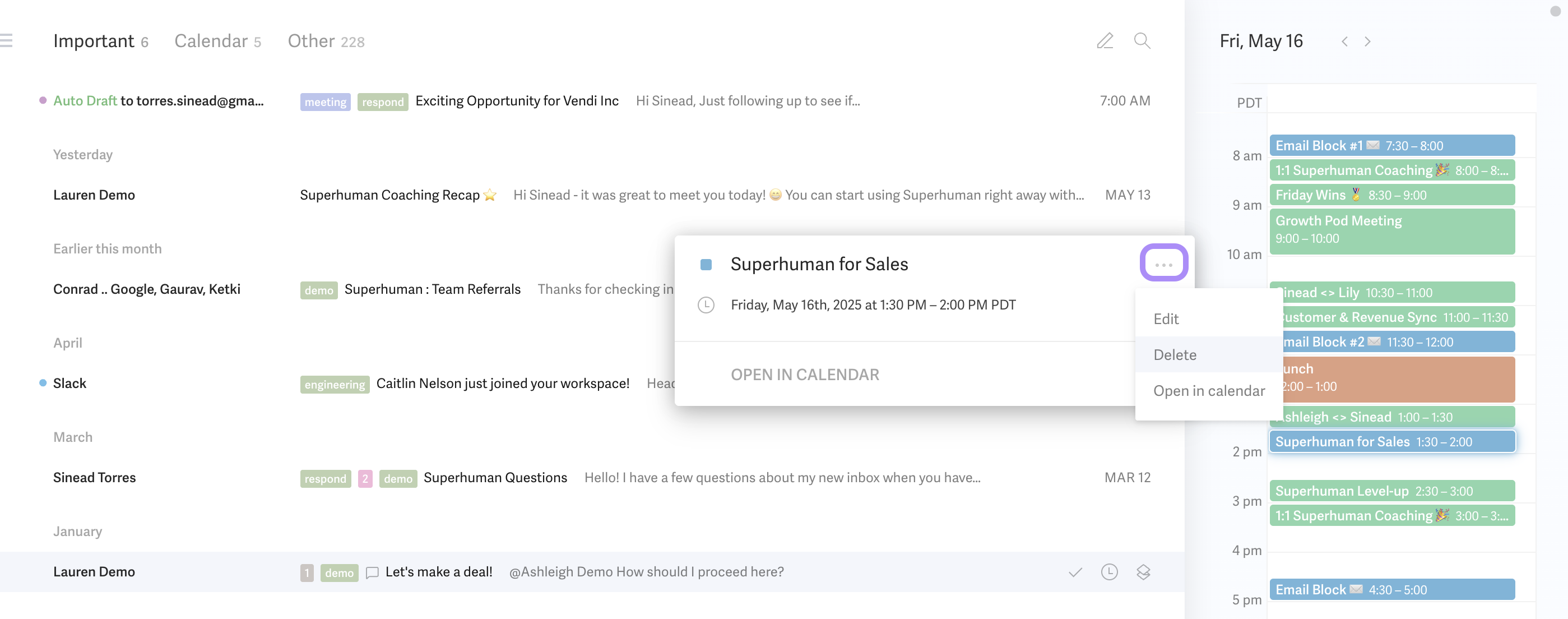This screenshot has height=619, width=1568.
Task: Click the Fri, May 16 date header
Action: click(x=1260, y=41)
